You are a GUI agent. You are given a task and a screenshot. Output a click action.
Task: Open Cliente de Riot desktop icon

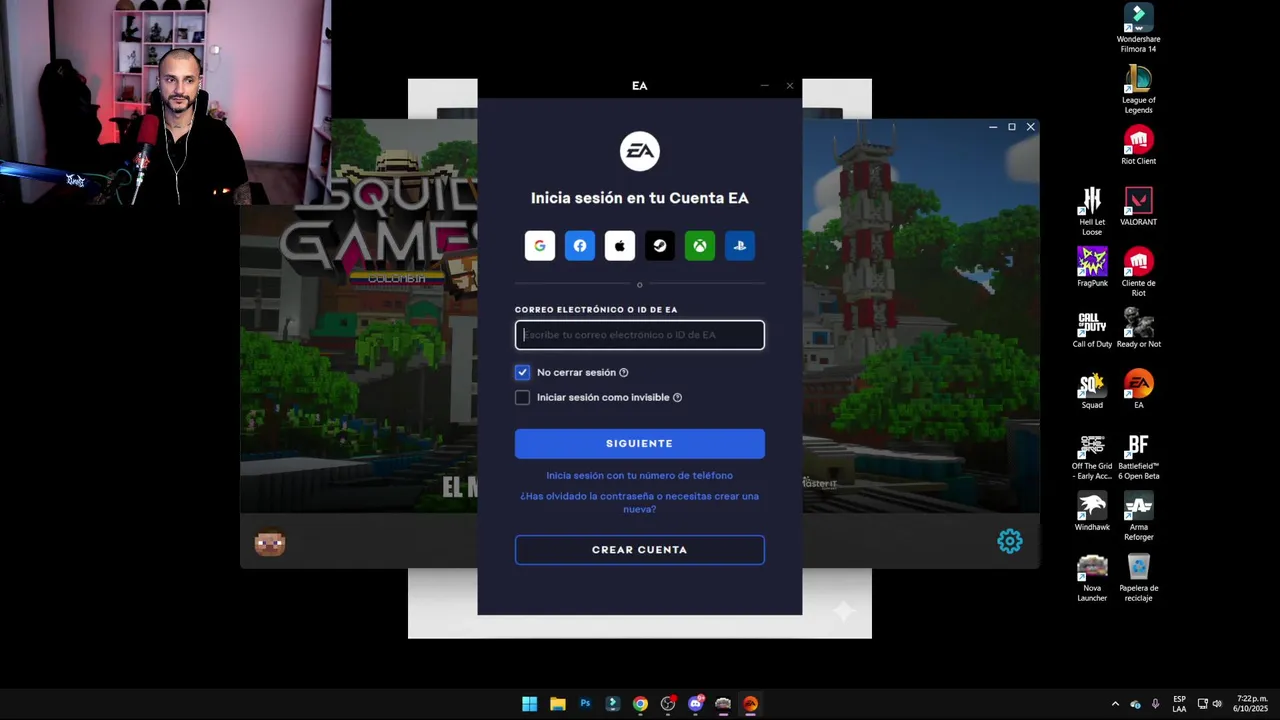1138,272
